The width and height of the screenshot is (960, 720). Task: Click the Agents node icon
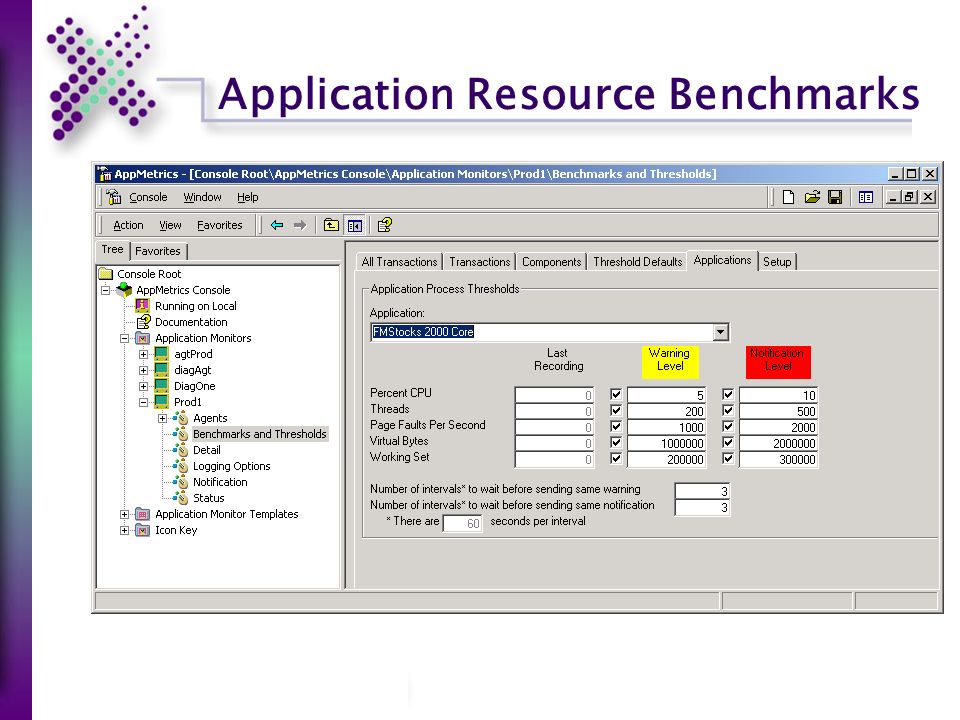181,418
